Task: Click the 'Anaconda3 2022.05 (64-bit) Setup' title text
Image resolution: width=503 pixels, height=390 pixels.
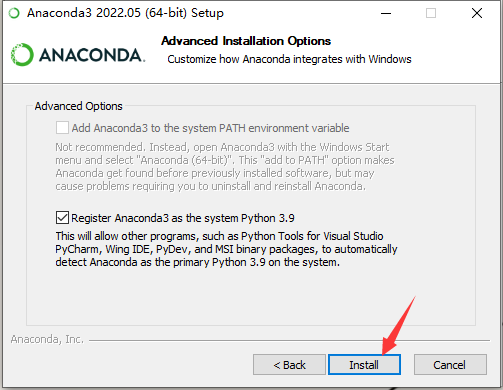Action: click(125, 13)
